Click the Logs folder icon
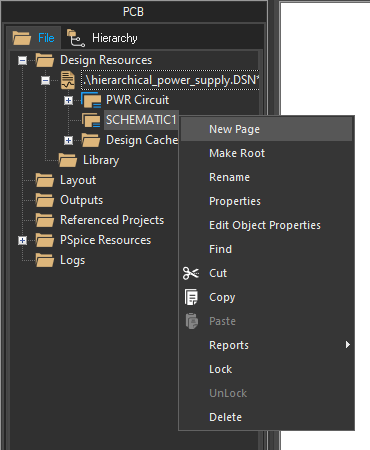This screenshot has width=370, height=450. [x=45, y=260]
